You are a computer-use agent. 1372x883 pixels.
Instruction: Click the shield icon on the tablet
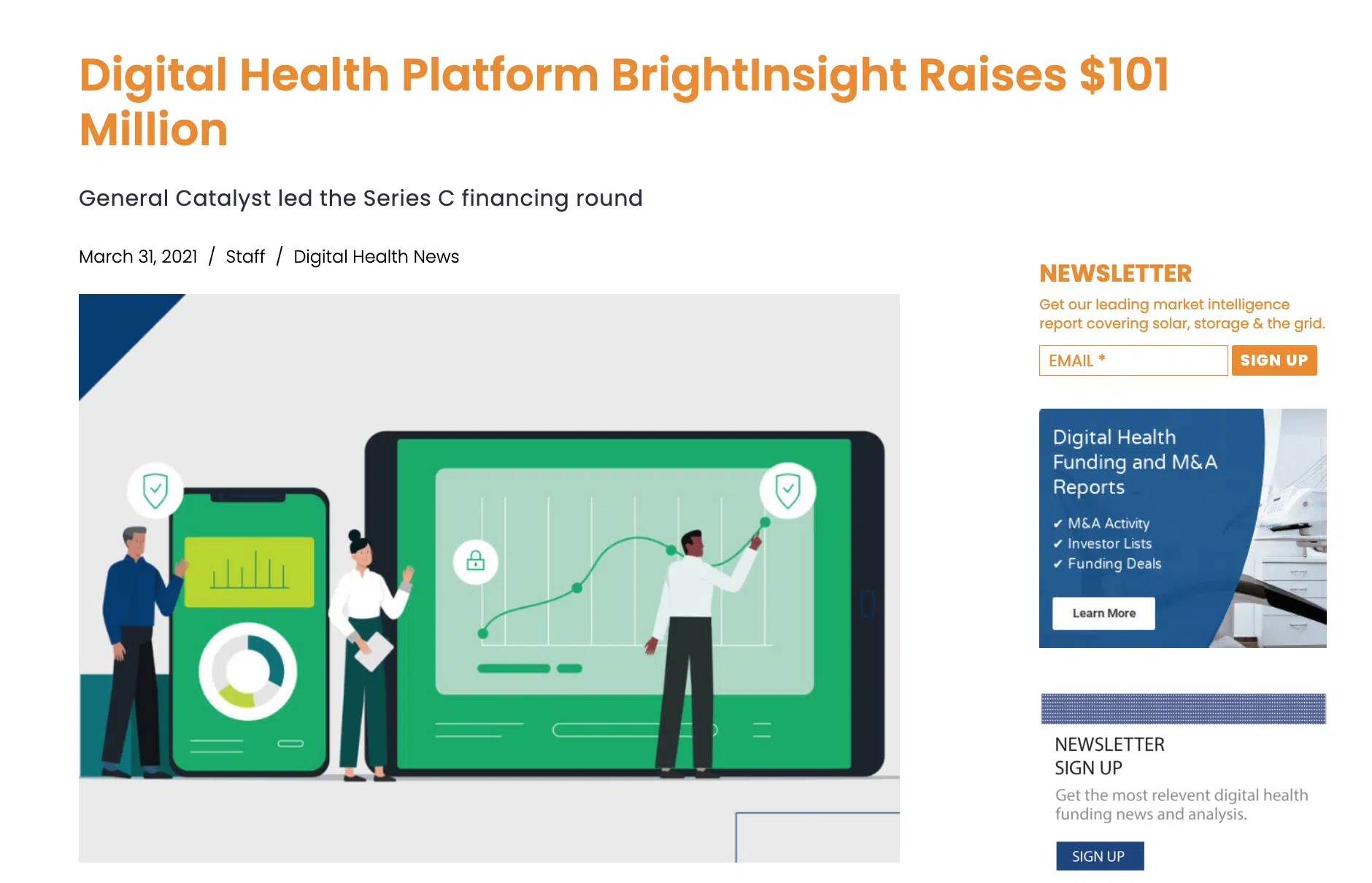(787, 490)
